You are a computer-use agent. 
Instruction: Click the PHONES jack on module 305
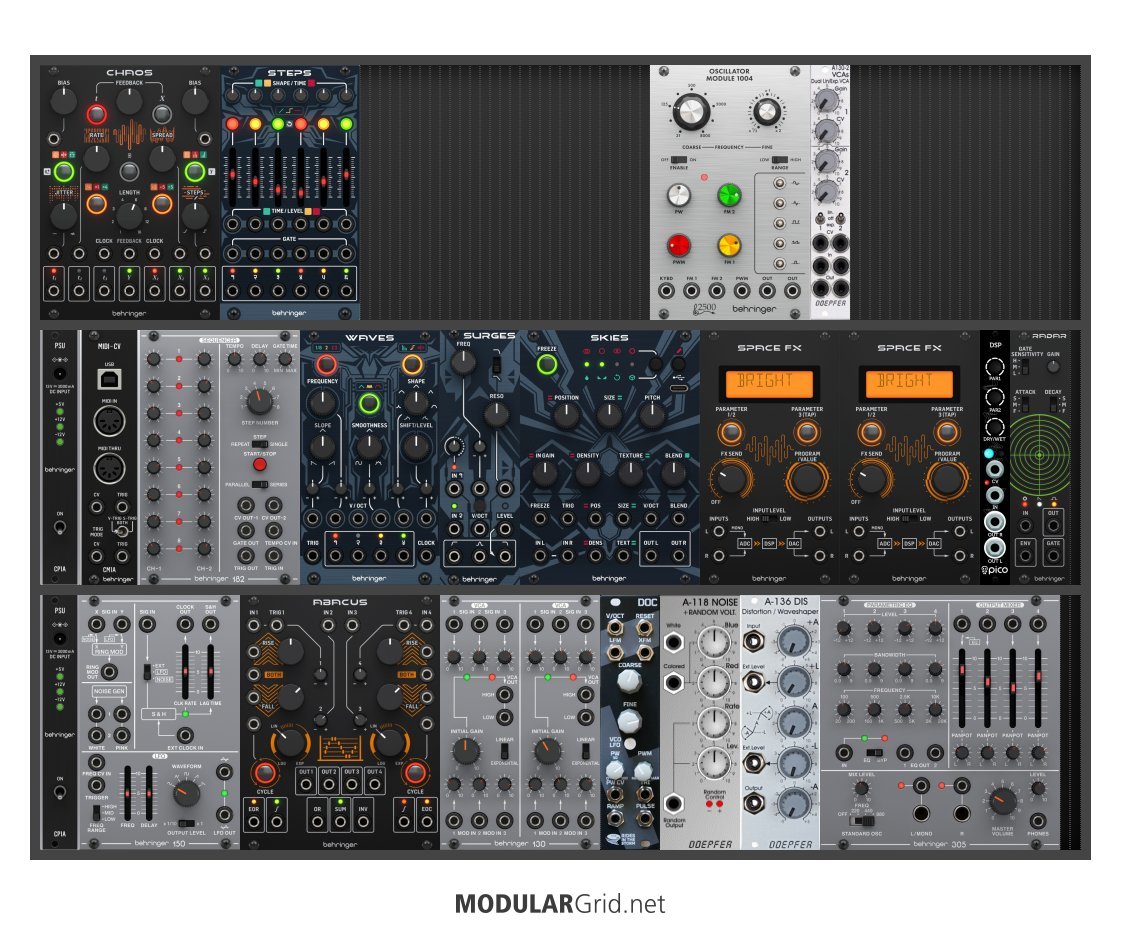(1037, 821)
